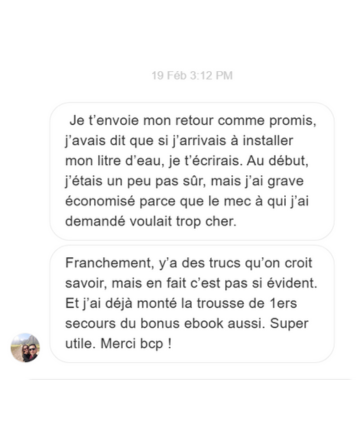The height and width of the screenshot is (438, 360).
Task: Select the 19 Féb 3:12 PM timestamp
Action: tap(192, 75)
